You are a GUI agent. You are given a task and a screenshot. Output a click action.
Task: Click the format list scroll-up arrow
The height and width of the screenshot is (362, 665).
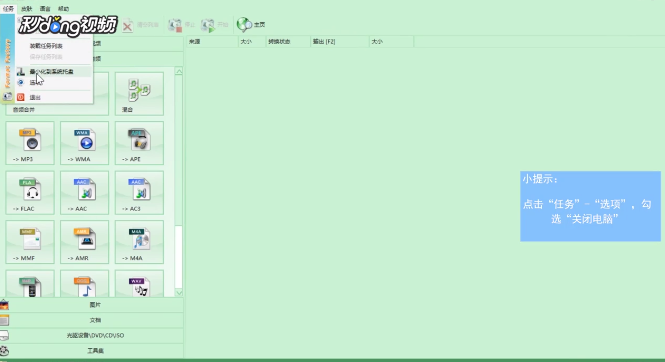click(x=179, y=72)
